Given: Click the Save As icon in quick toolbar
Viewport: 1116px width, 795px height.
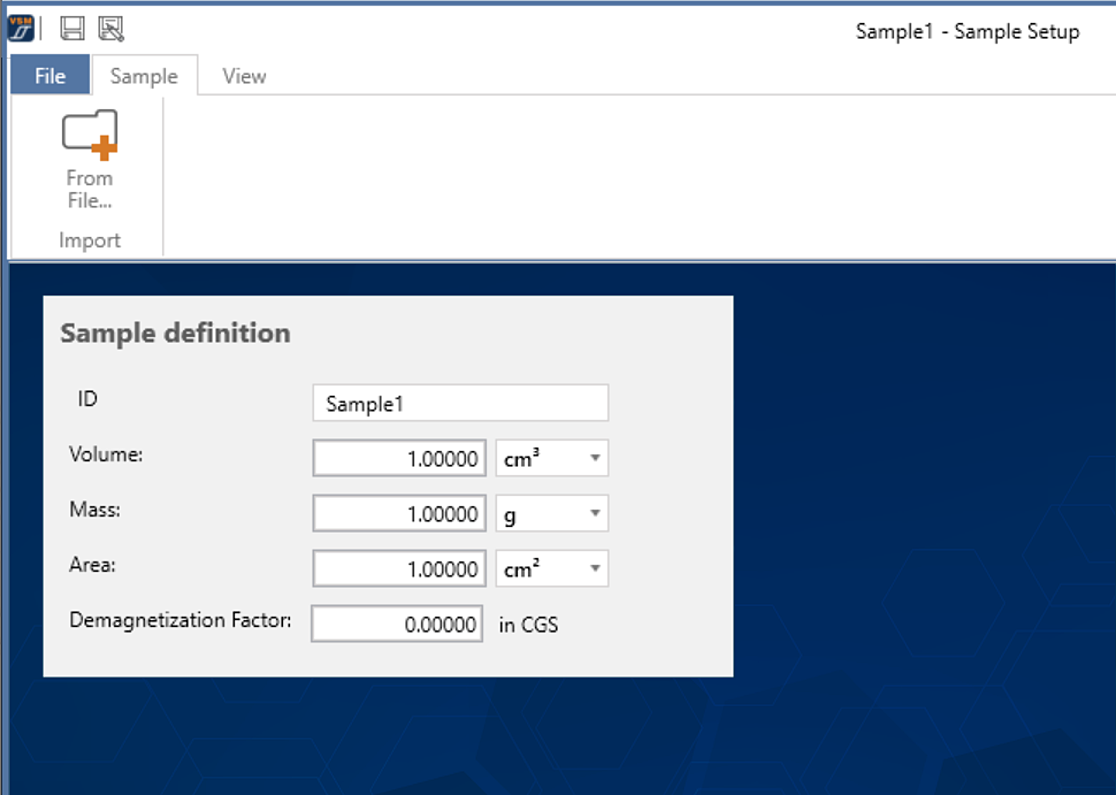Looking at the screenshot, I should [111, 28].
